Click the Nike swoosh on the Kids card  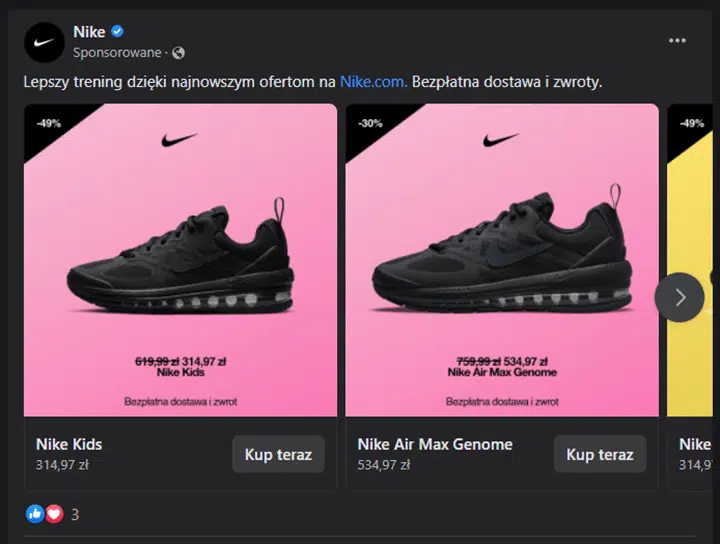[x=179, y=139]
